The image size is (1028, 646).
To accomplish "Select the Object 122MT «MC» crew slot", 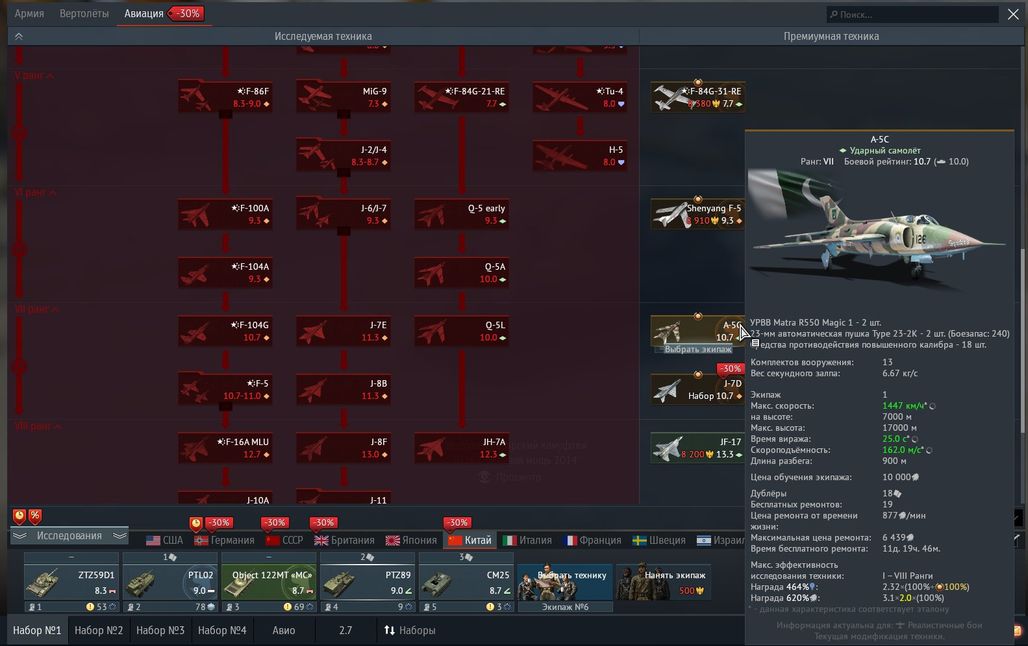I will point(269,582).
